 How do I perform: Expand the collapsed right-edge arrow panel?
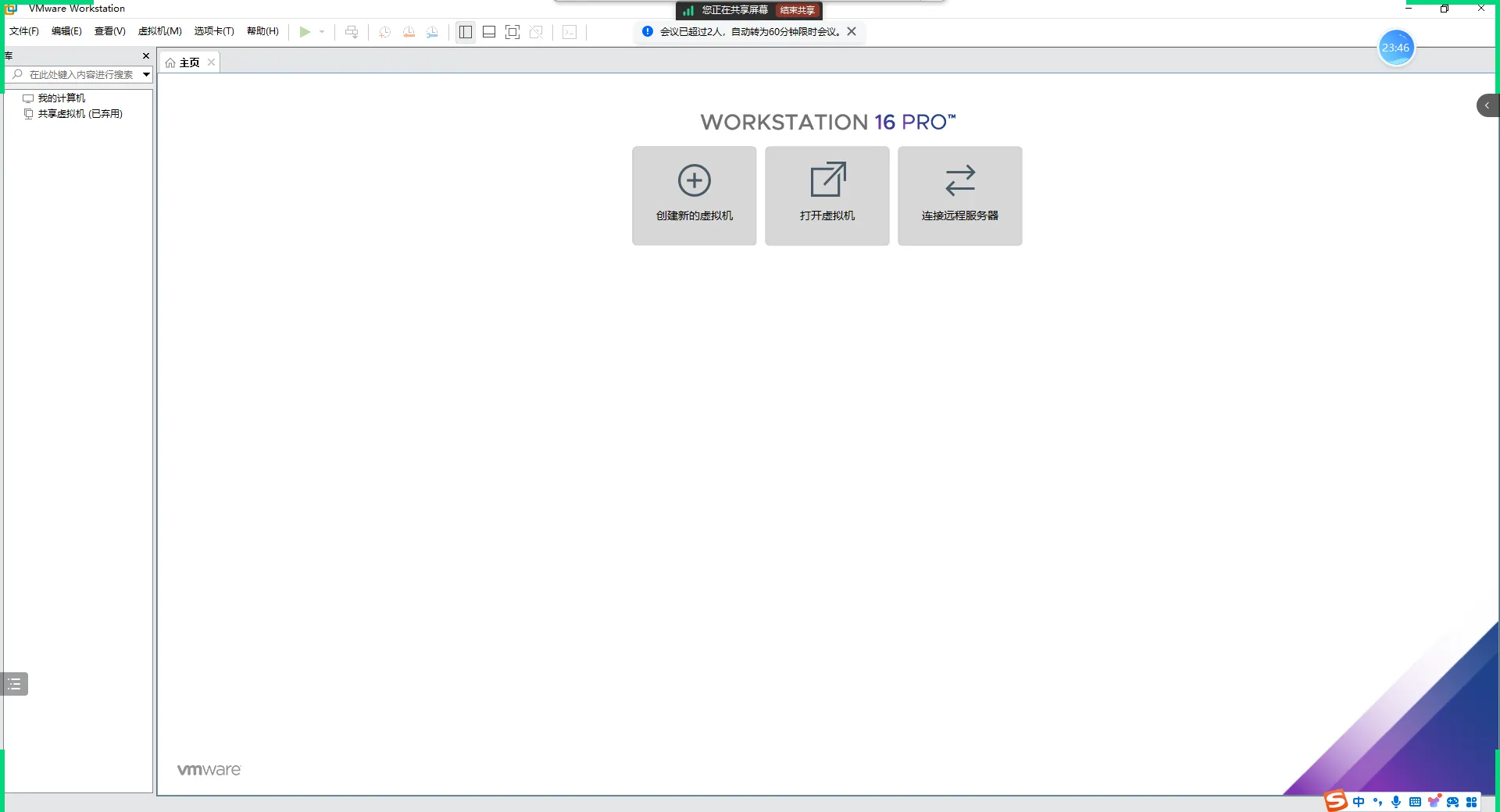pos(1487,105)
